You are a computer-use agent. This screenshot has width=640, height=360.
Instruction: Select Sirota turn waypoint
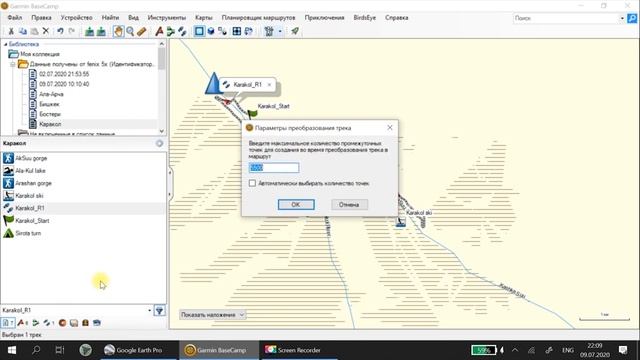coord(28,233)
